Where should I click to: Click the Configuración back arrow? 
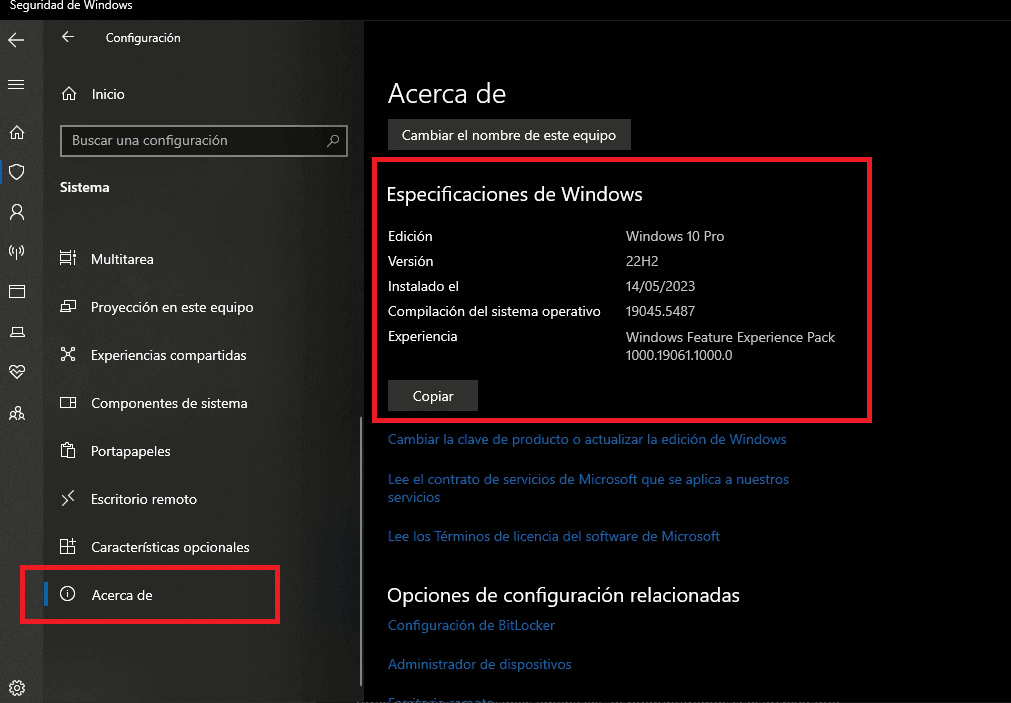pyautogui.click(x=68, y=37)
